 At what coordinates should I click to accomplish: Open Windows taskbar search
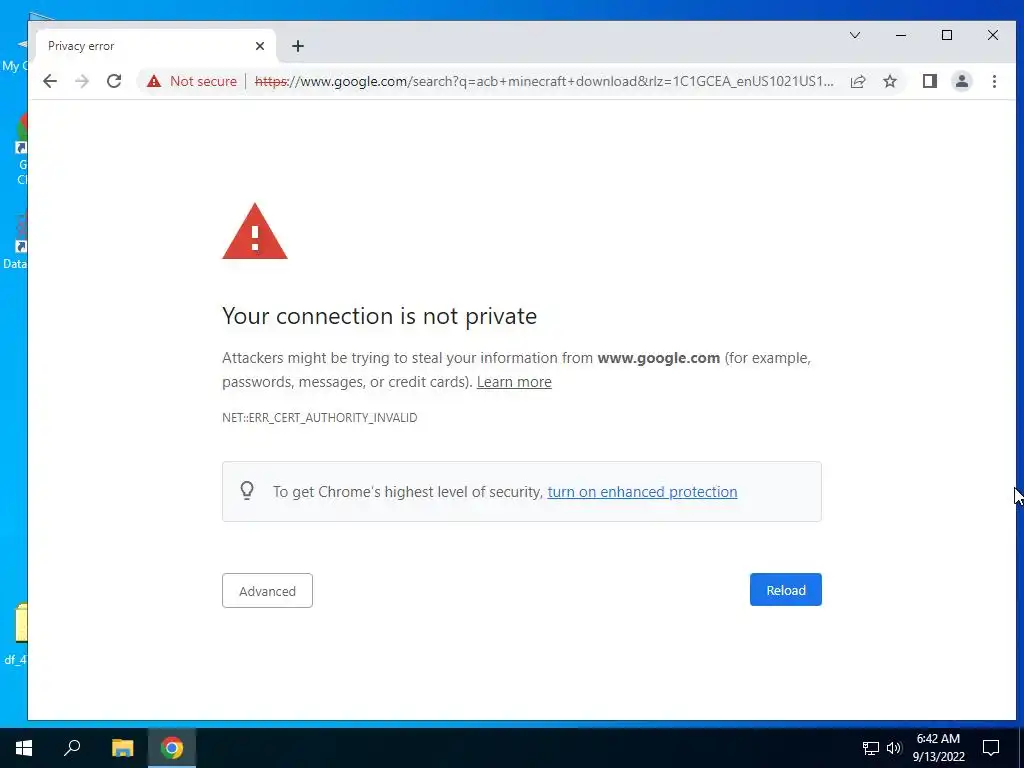coord(72,748)
